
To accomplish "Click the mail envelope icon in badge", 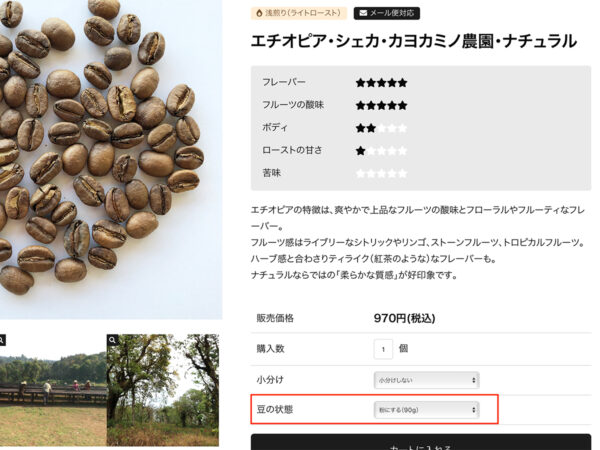I will click(x=363, y=13).
